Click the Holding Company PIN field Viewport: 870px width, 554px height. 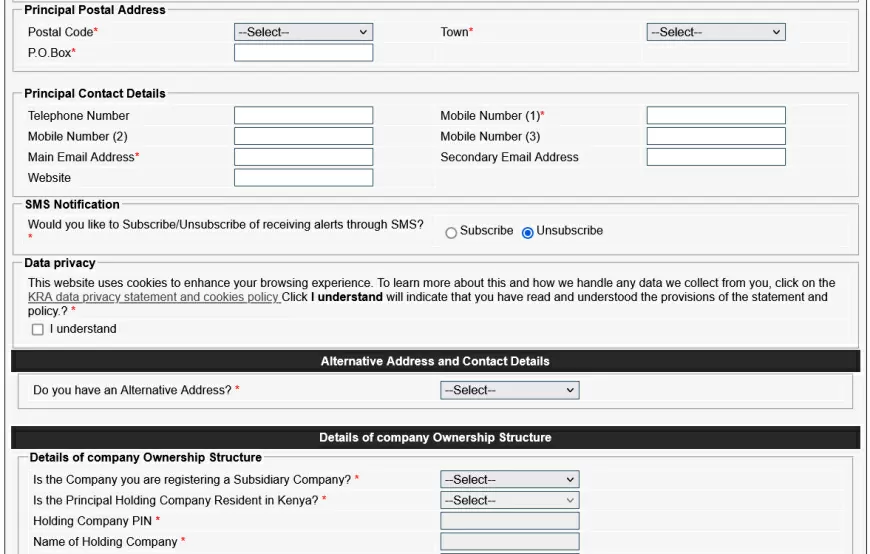509,521
